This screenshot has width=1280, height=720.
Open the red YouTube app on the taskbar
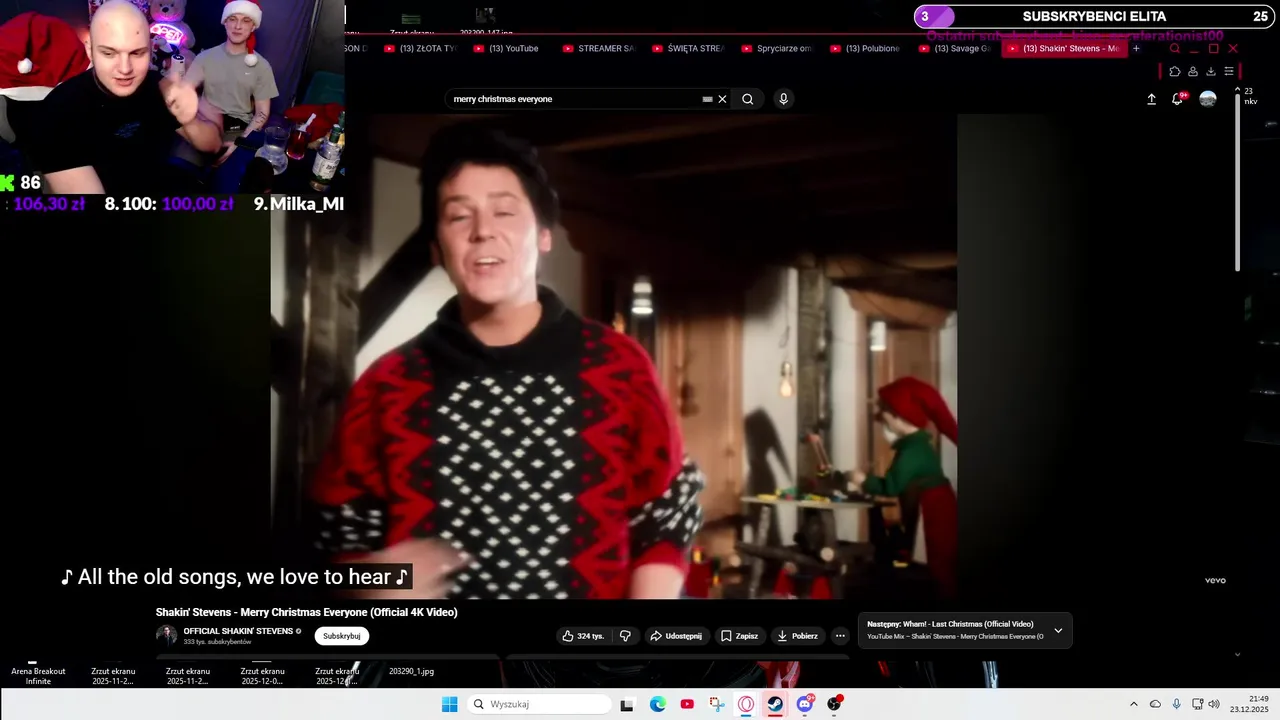687,704
